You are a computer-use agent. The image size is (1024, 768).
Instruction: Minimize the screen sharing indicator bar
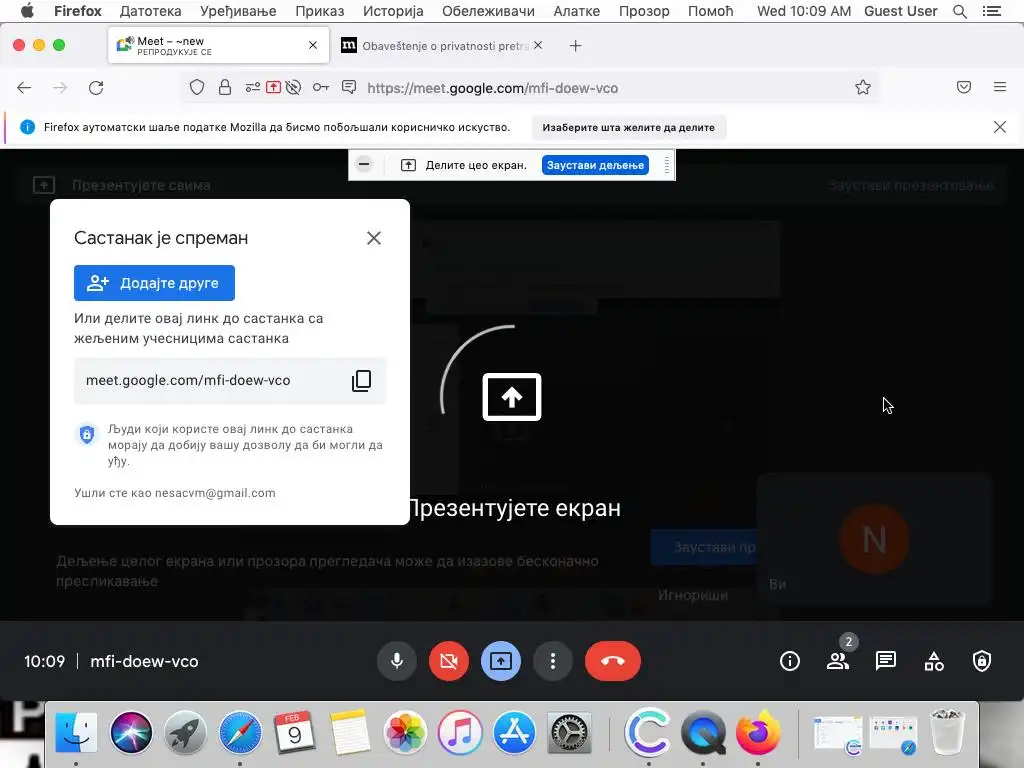(x=364, y=165)
